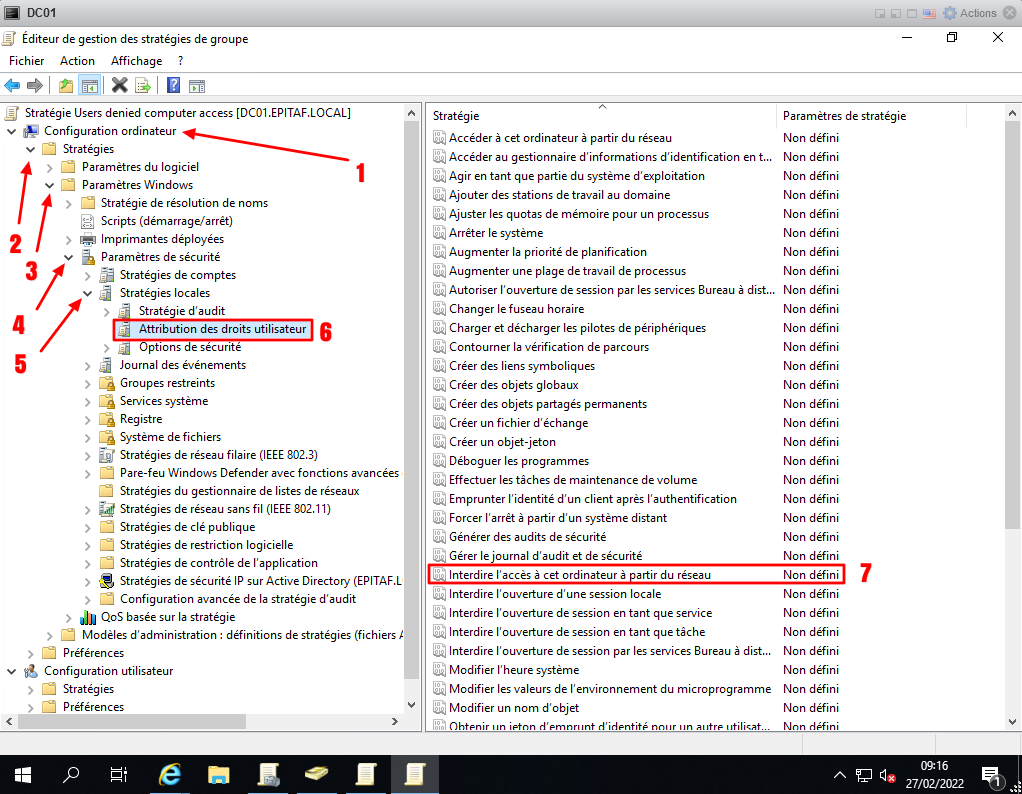The image size is (1022, 794).
Task: Click the blue Back arrow in toolbar
Action: (x=12, y=86)
